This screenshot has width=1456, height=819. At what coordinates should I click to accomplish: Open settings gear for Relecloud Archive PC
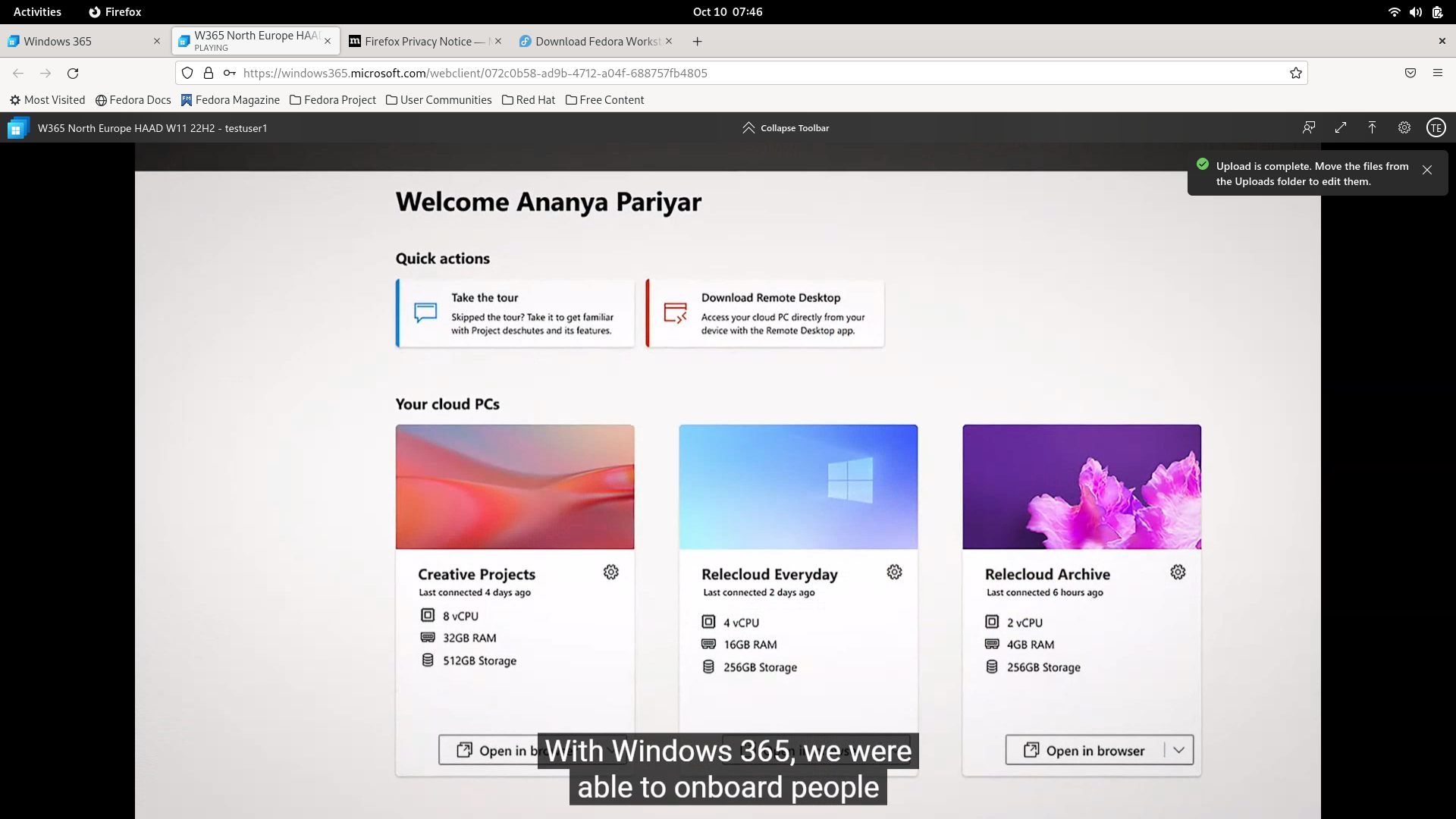click(1178, 572)
